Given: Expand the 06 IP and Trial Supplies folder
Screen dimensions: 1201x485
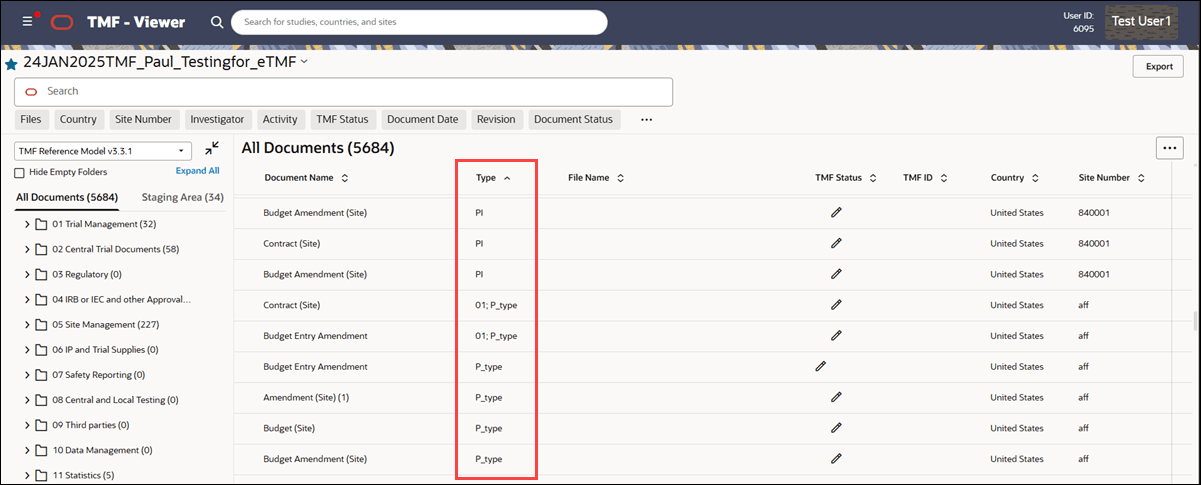Looking at the screenshot, I should [26, 350].
